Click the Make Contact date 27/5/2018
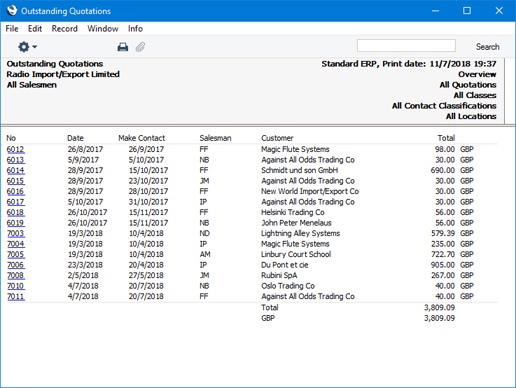 pos(146,275)
